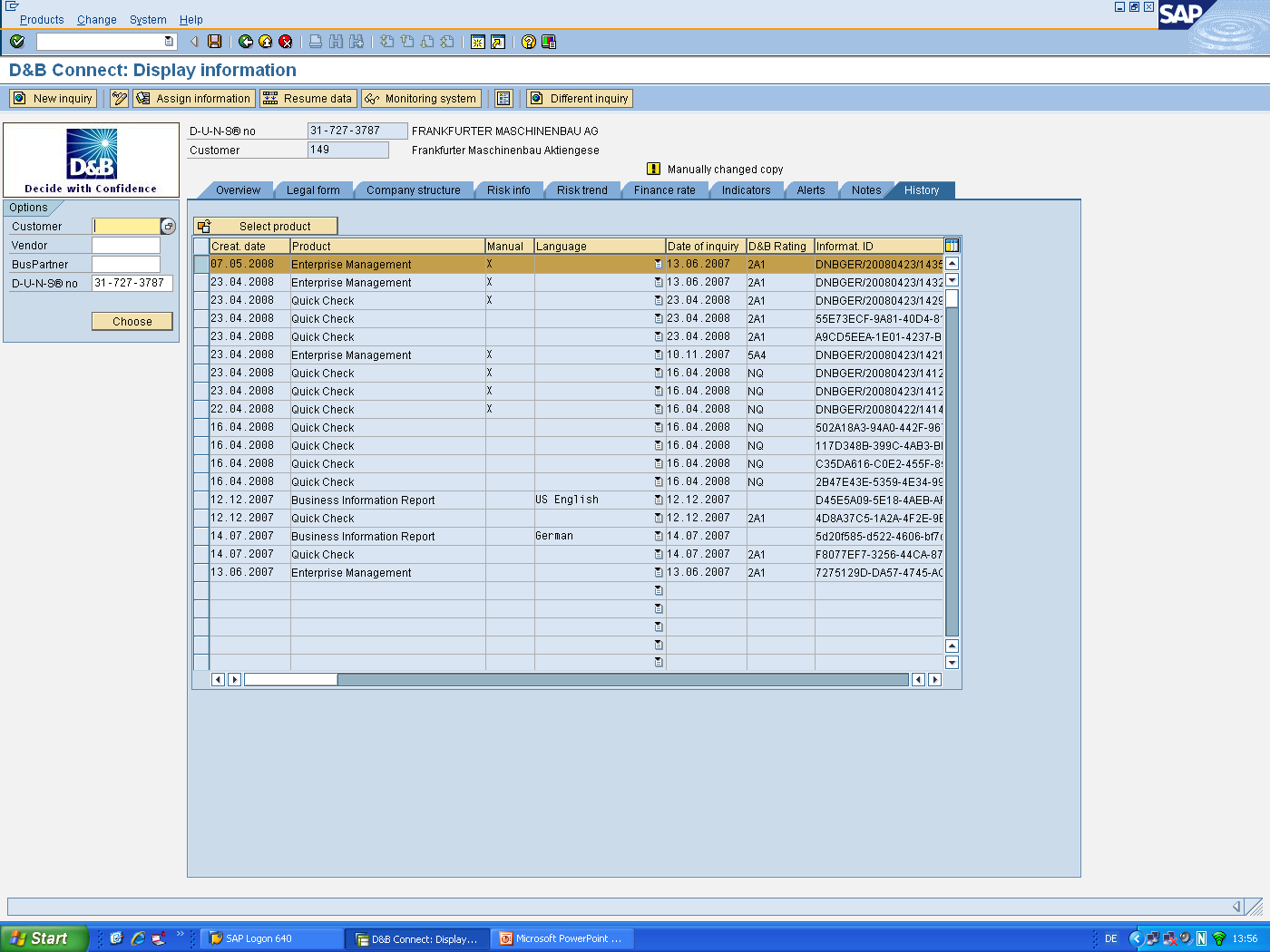Switch to the Overview tab
The image size is (1270, 952).
point(238,190)
